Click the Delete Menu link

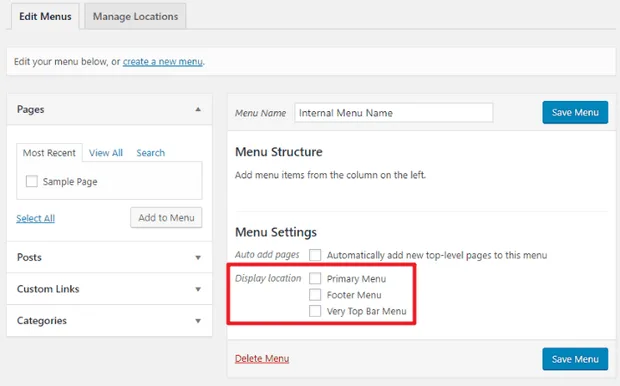(x=262, y=359)
